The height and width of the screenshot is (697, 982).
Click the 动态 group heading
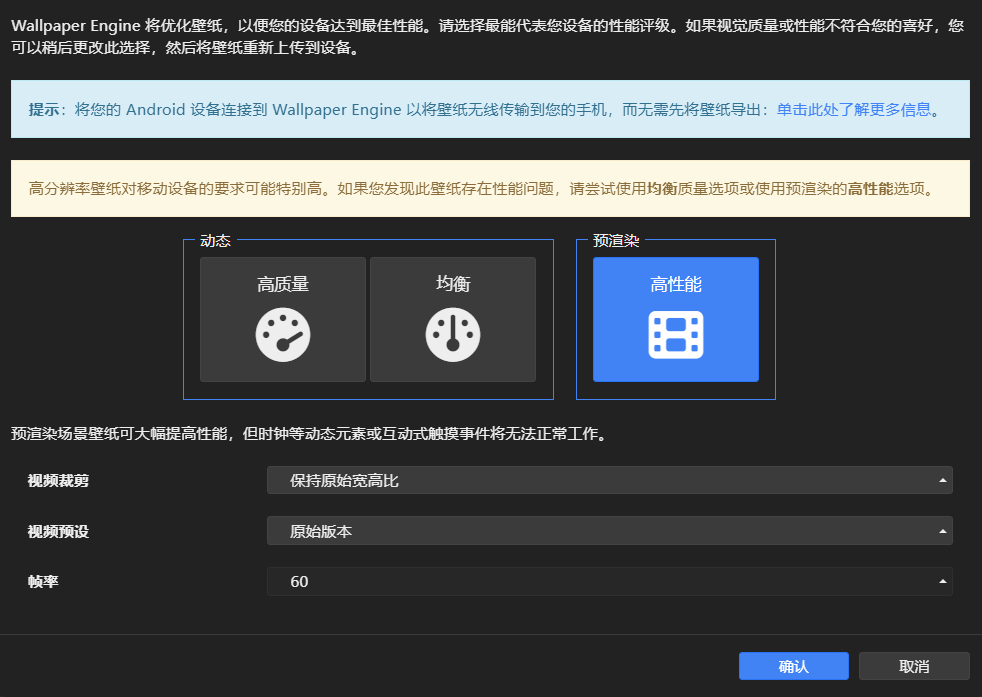pos(215,241)
